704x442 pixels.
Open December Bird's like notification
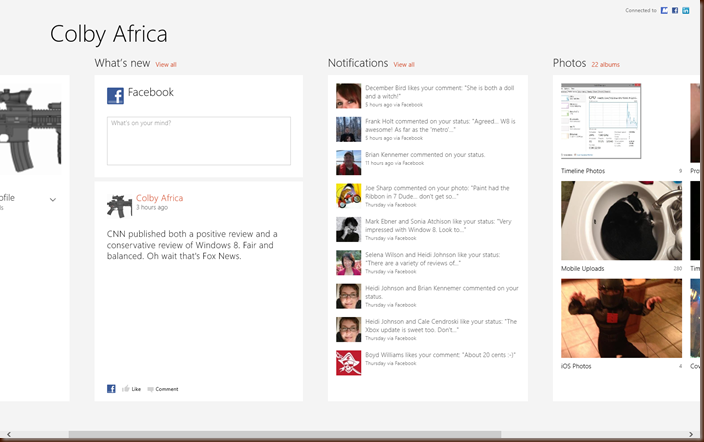coord(440,96)
